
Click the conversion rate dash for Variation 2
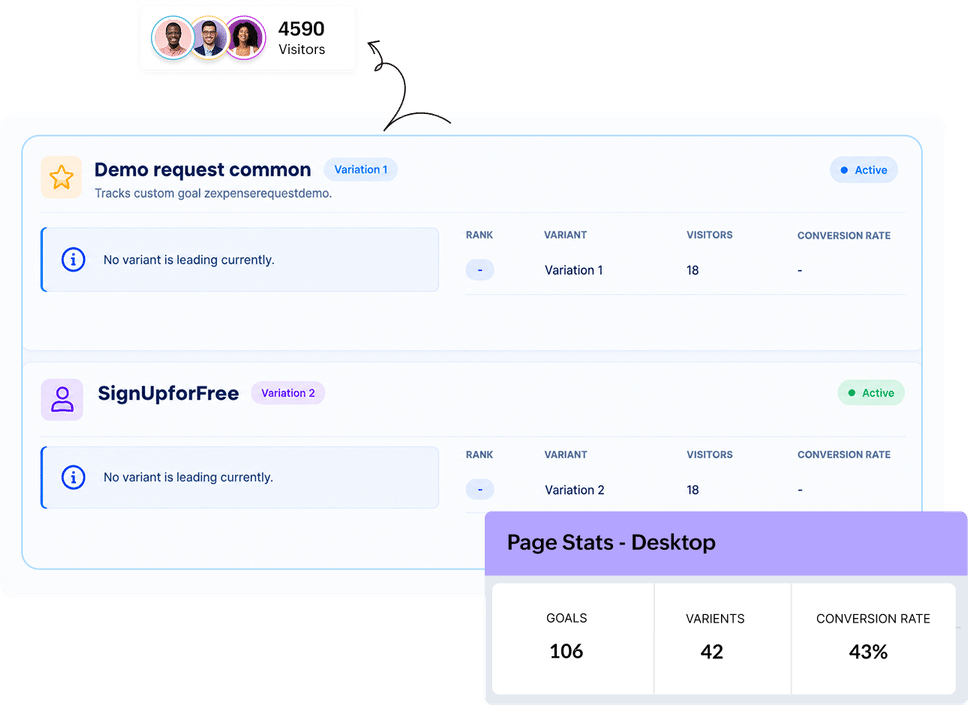800,490
